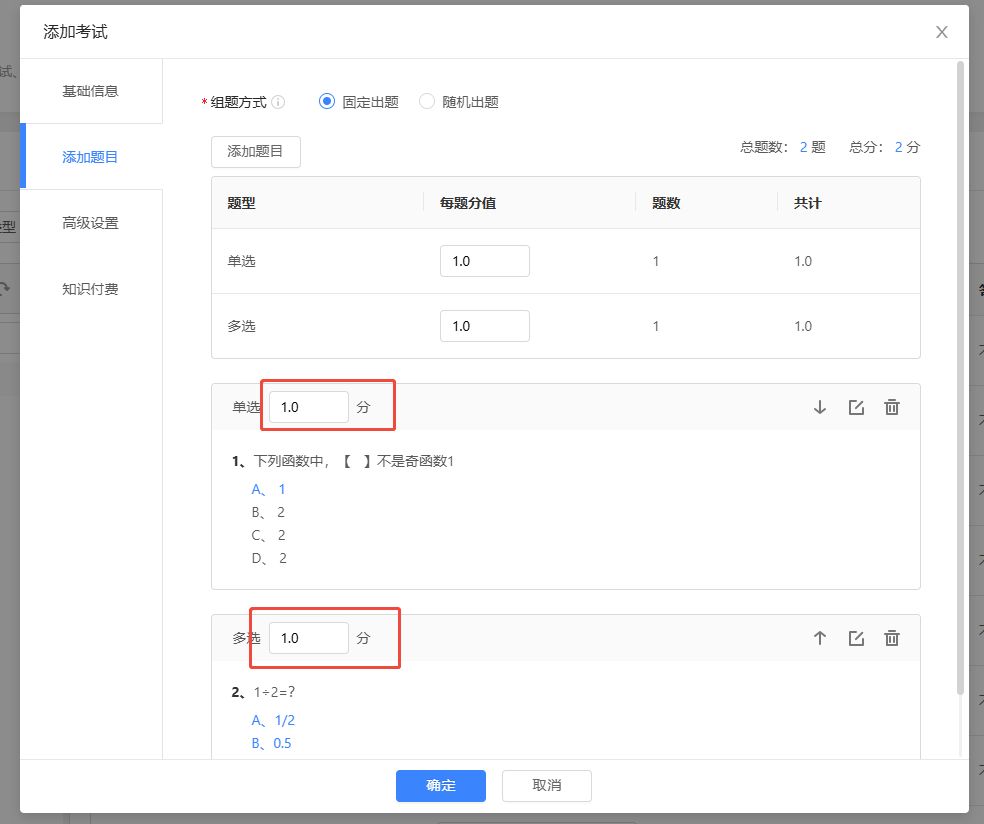Click the 添加题目 button
The image size is (984, 824).
256,152
